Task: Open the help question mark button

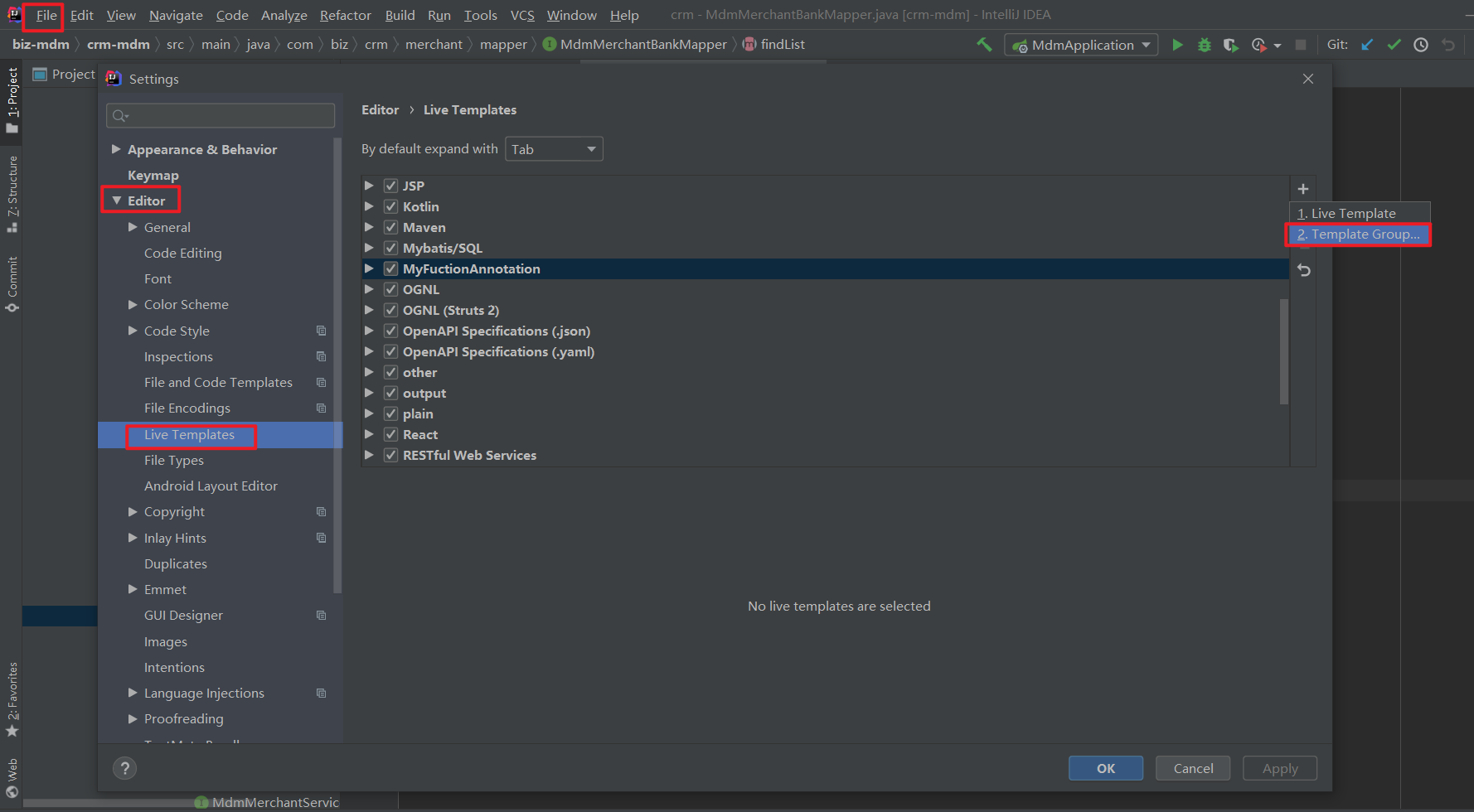Action: 124,768
